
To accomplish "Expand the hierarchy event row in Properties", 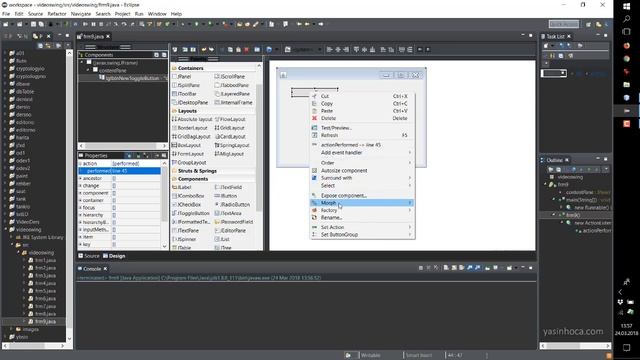I will (80, 215).
